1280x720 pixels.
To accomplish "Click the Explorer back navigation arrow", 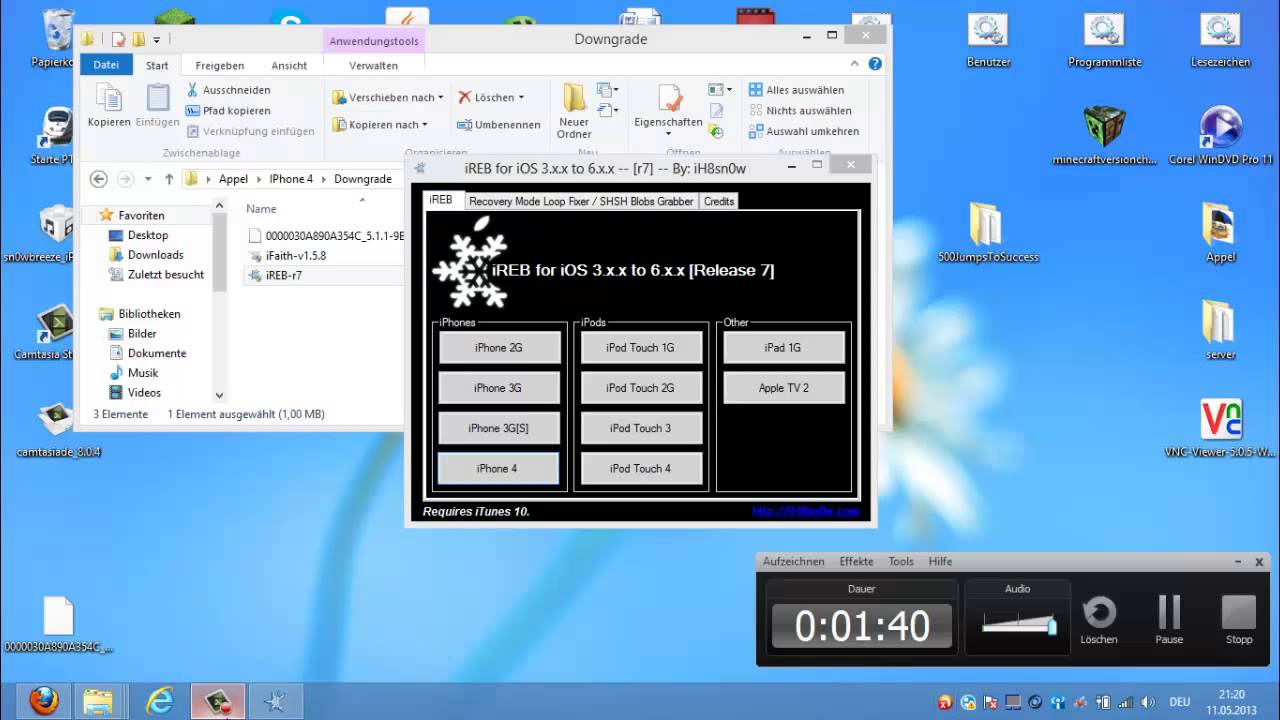I will [x=98, y=179].
